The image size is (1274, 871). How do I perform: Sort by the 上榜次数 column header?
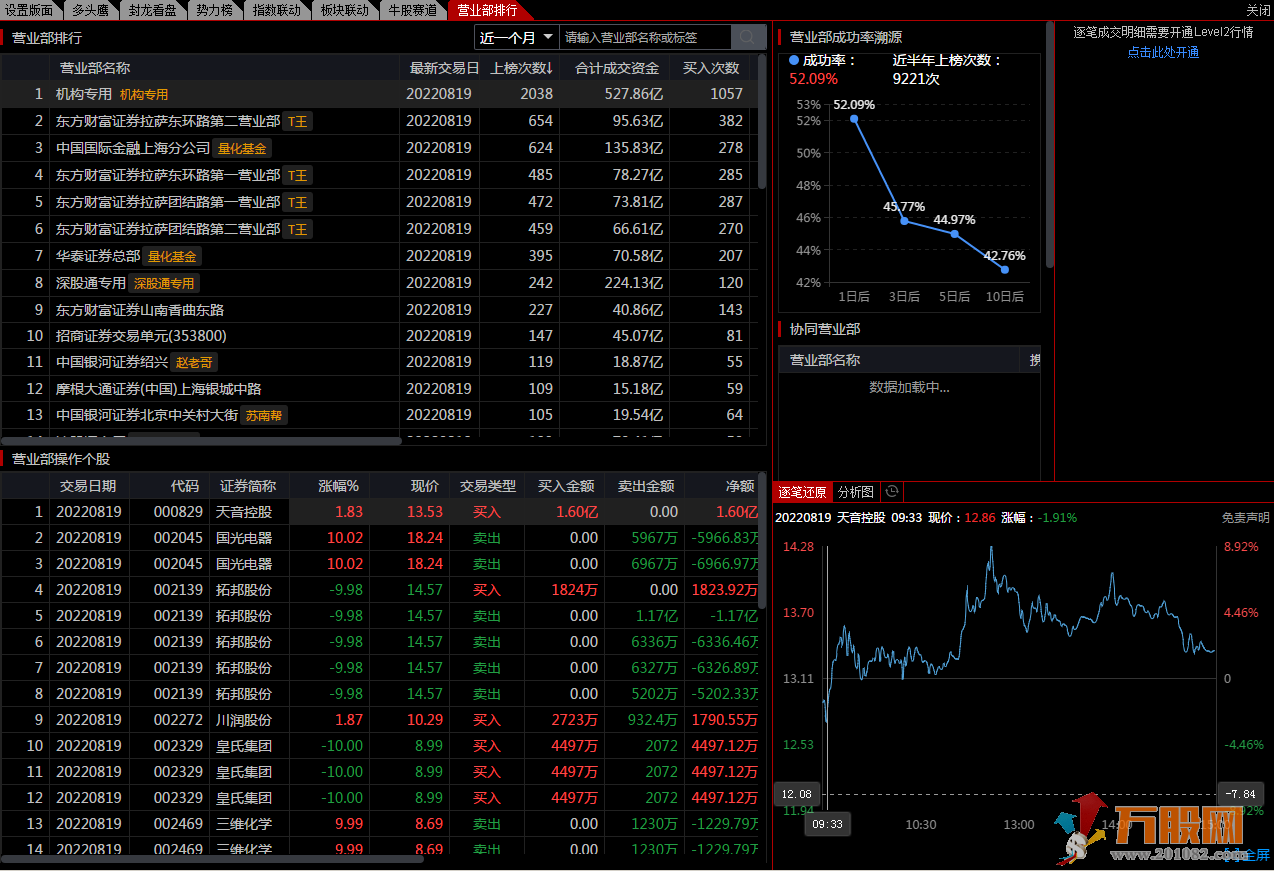pos(521,68)
